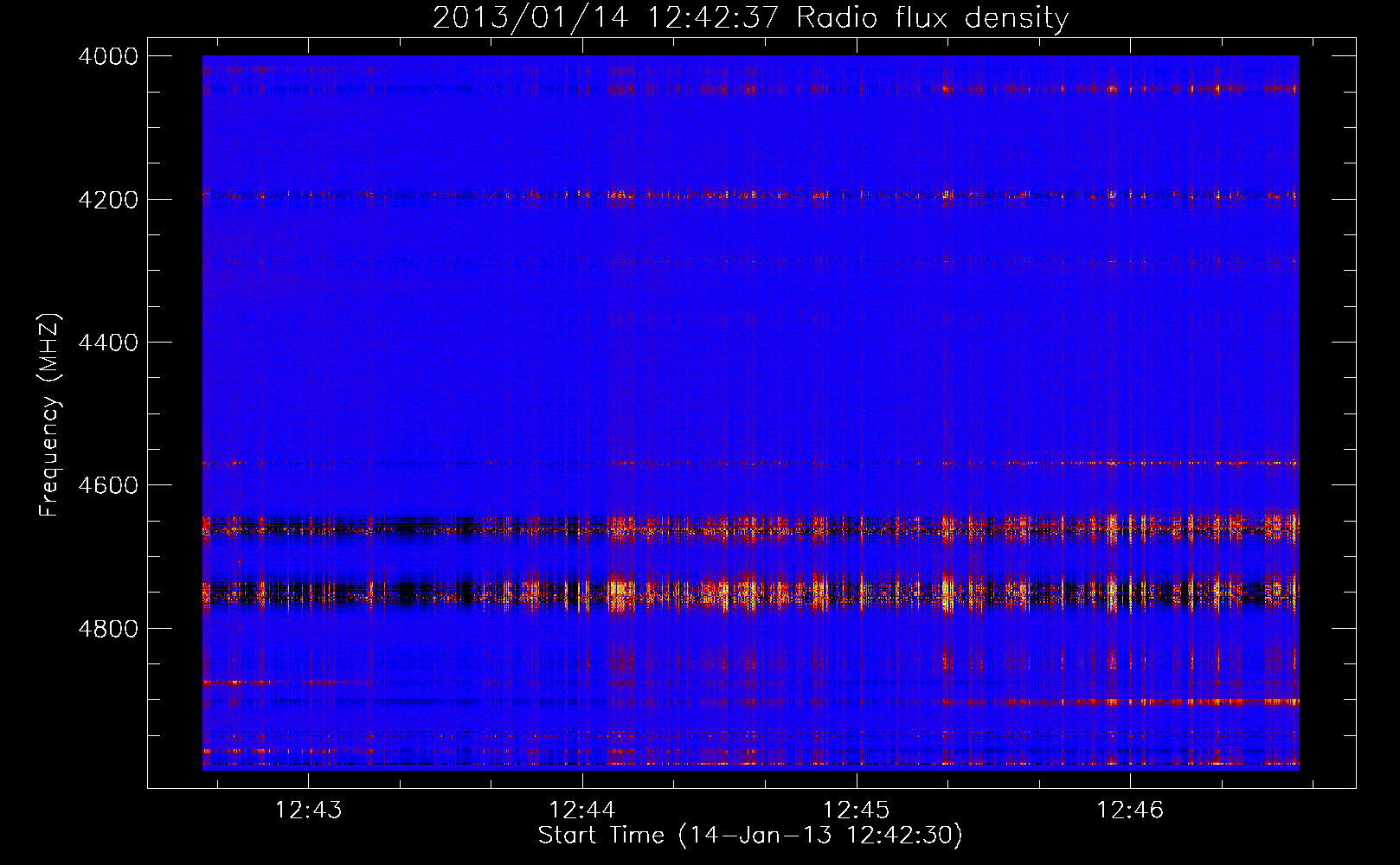Click the 12:43 time axis label
The width and height of the screenshot is (1400, 865).
pyautogui.click(x=308, y=810)
